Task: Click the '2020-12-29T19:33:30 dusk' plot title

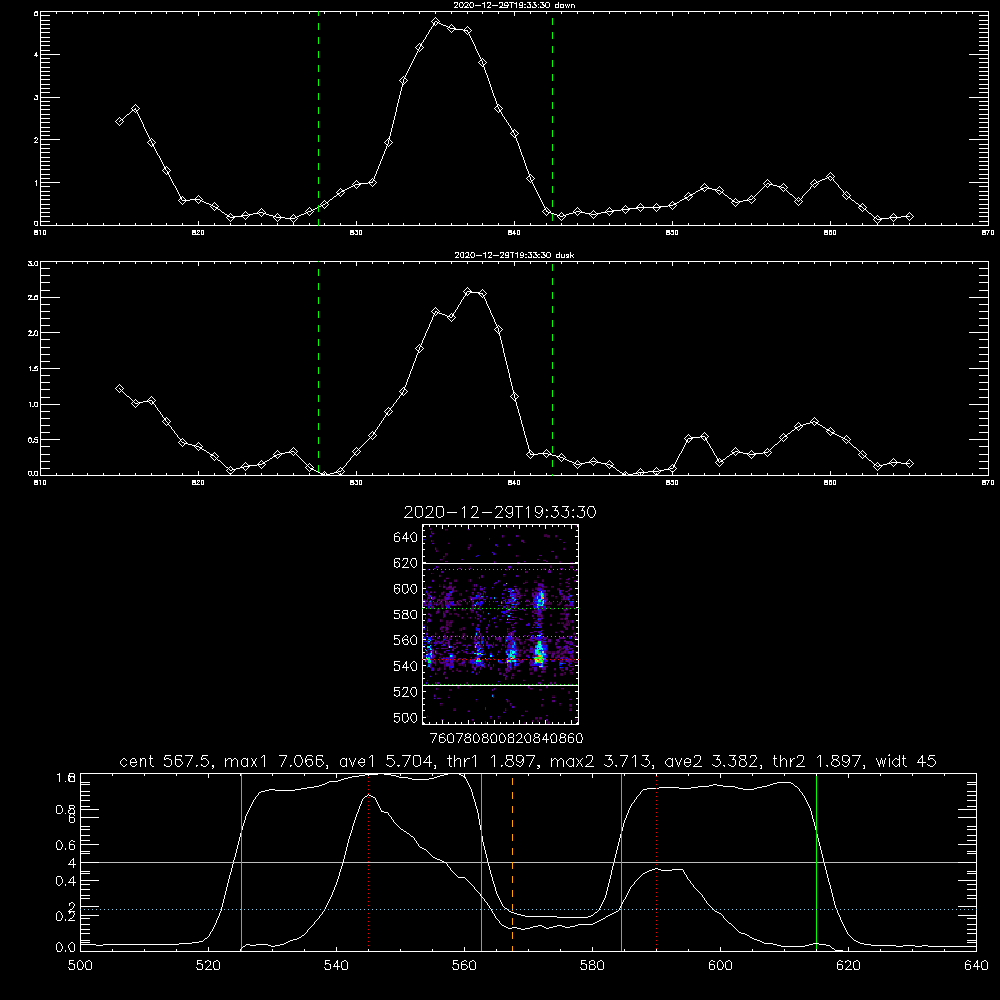Action: [x=514, y=255]
